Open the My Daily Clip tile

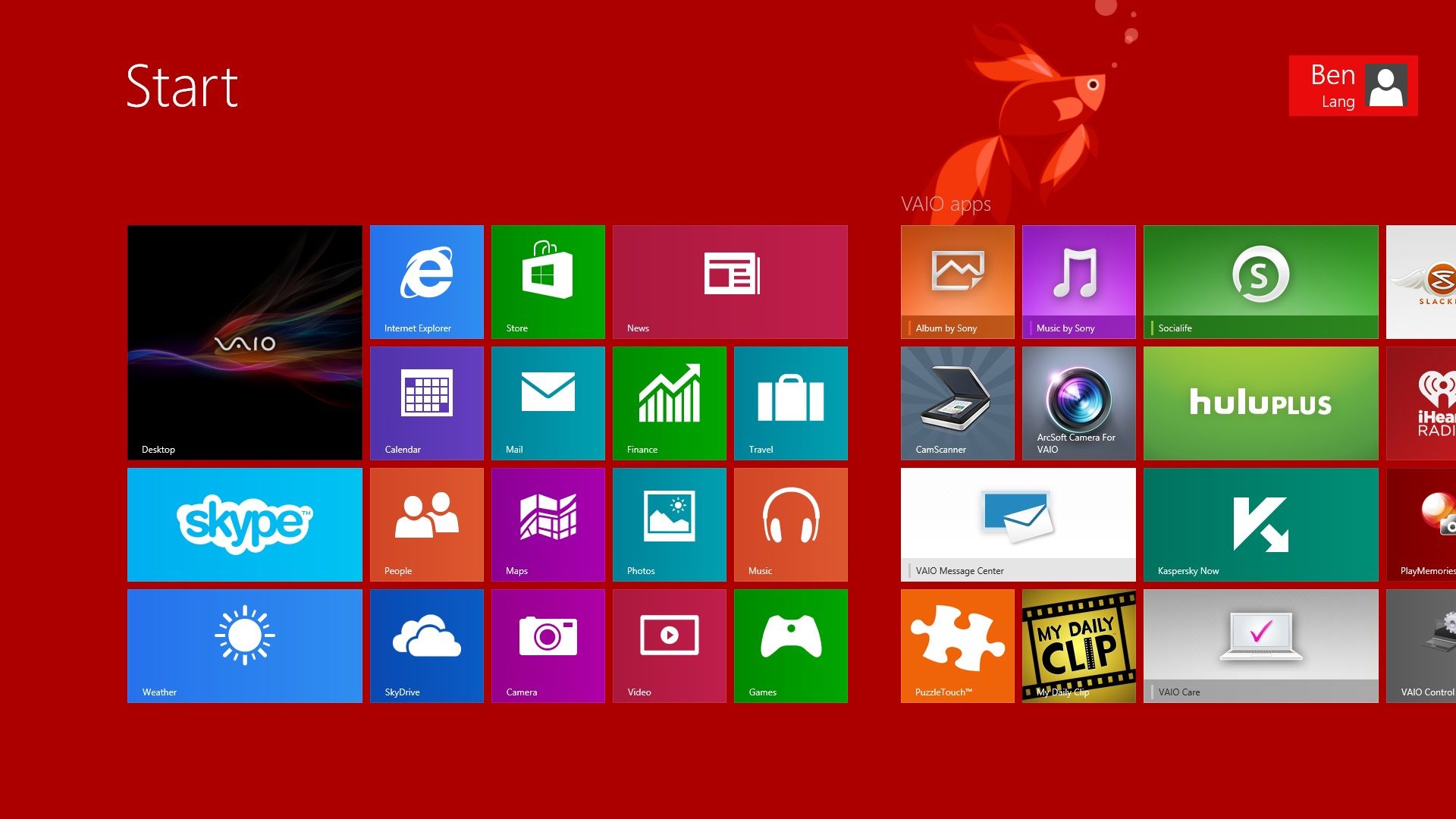1079,646
